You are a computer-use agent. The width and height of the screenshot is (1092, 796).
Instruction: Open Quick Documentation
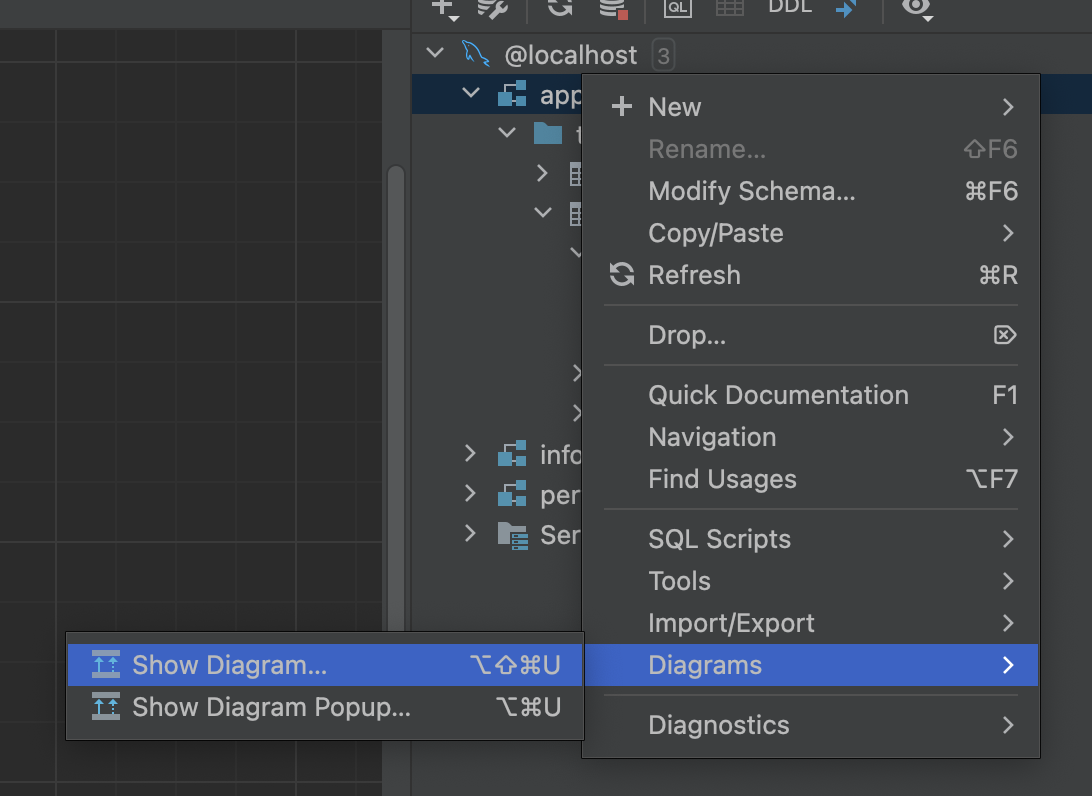pos(811,395)
